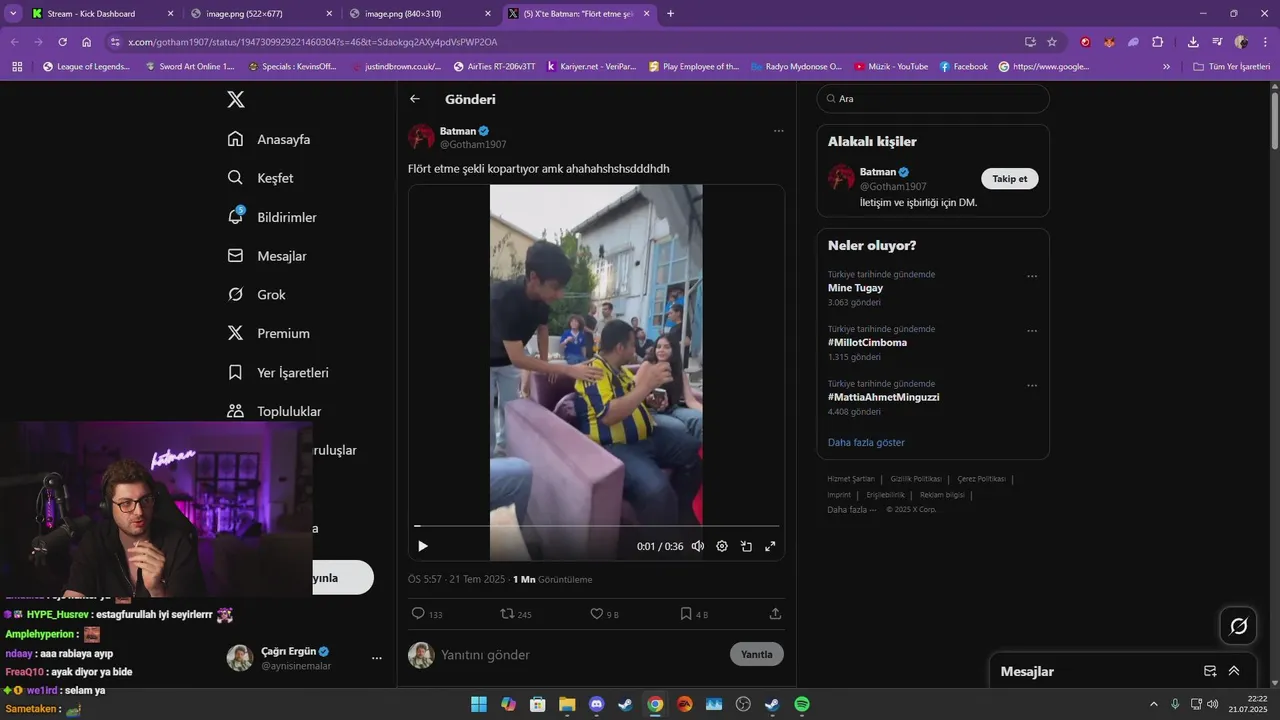Screen dimensions: 1280x720
Task: Open Gizlilik Politikası footer link
Action: [x=916, y=479]
